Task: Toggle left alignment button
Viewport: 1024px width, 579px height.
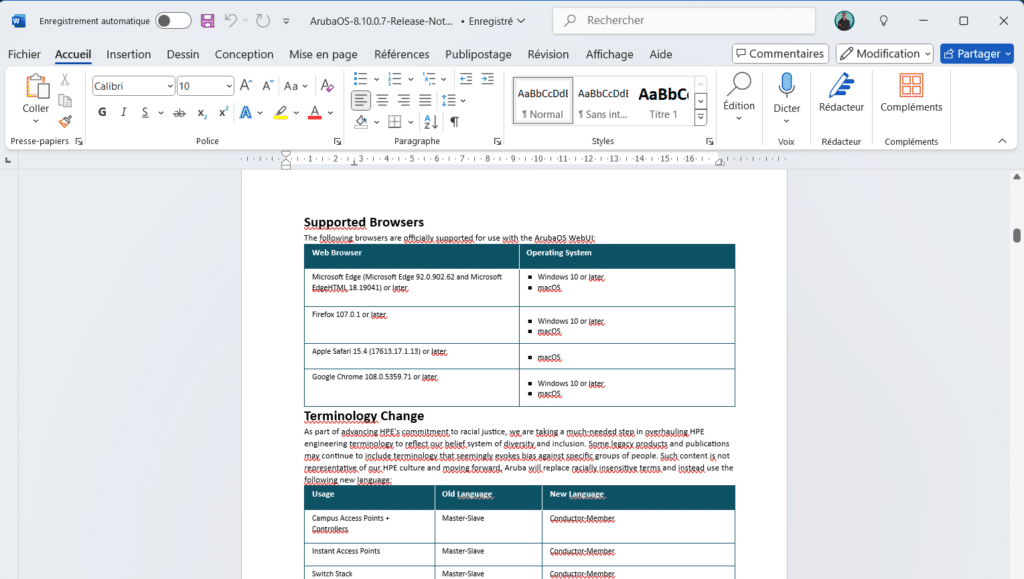Action: tap(360, 101)
